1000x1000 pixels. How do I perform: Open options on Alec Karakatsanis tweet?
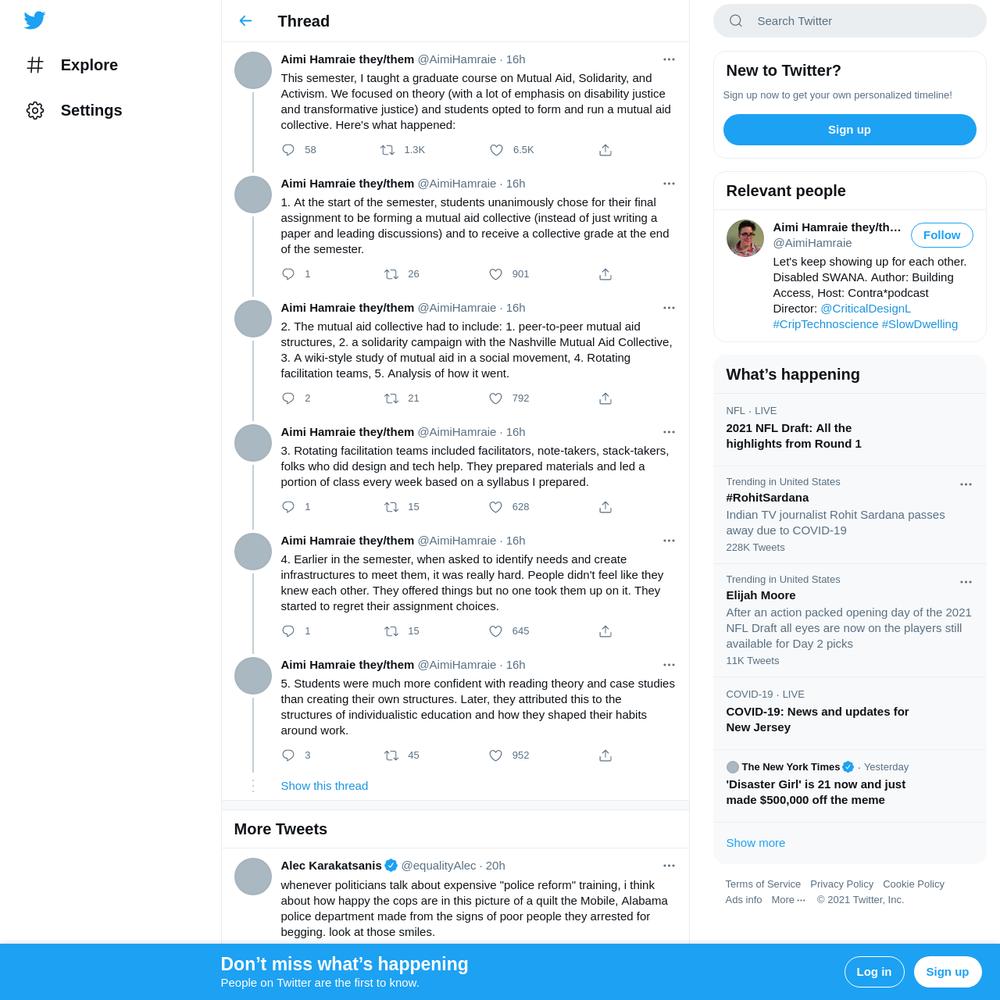pyautogui.click(x=668, y=866)
